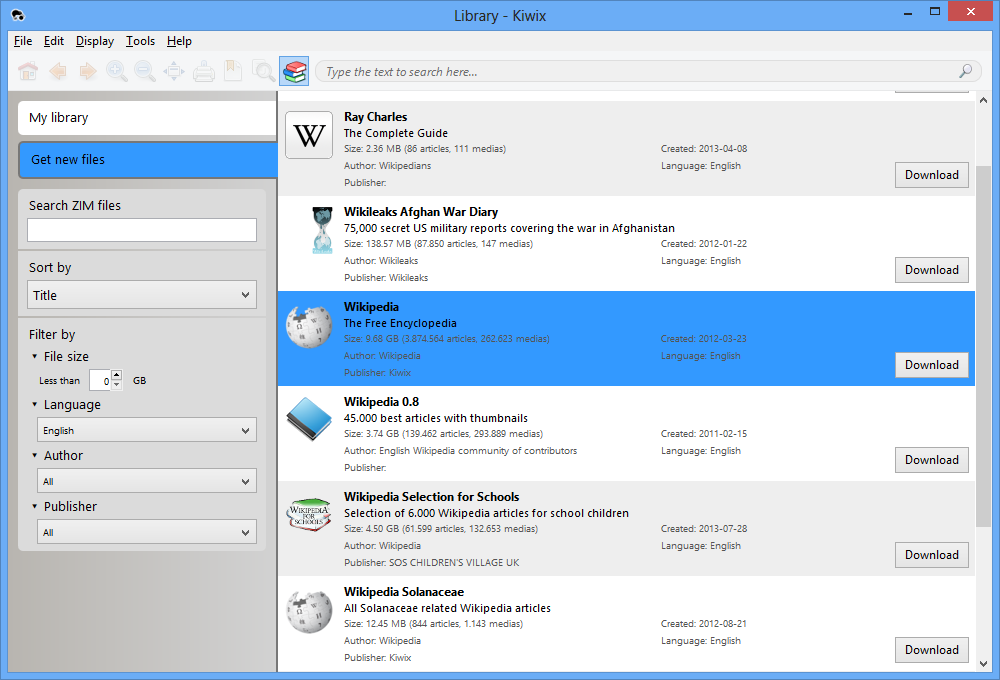This screenshot has height=680, width=1000.
Task: Click the zoom in magnifier icon
Action: tap(117, 71)
